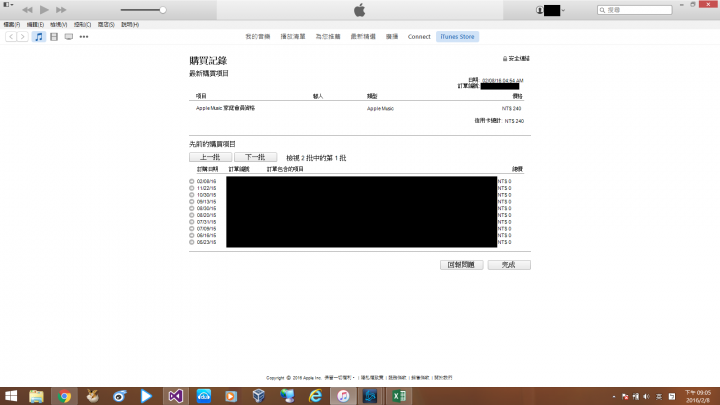Switch to the Connect tab
The height and width of the screenshot is (405, 720).
(x=419, y=36)
